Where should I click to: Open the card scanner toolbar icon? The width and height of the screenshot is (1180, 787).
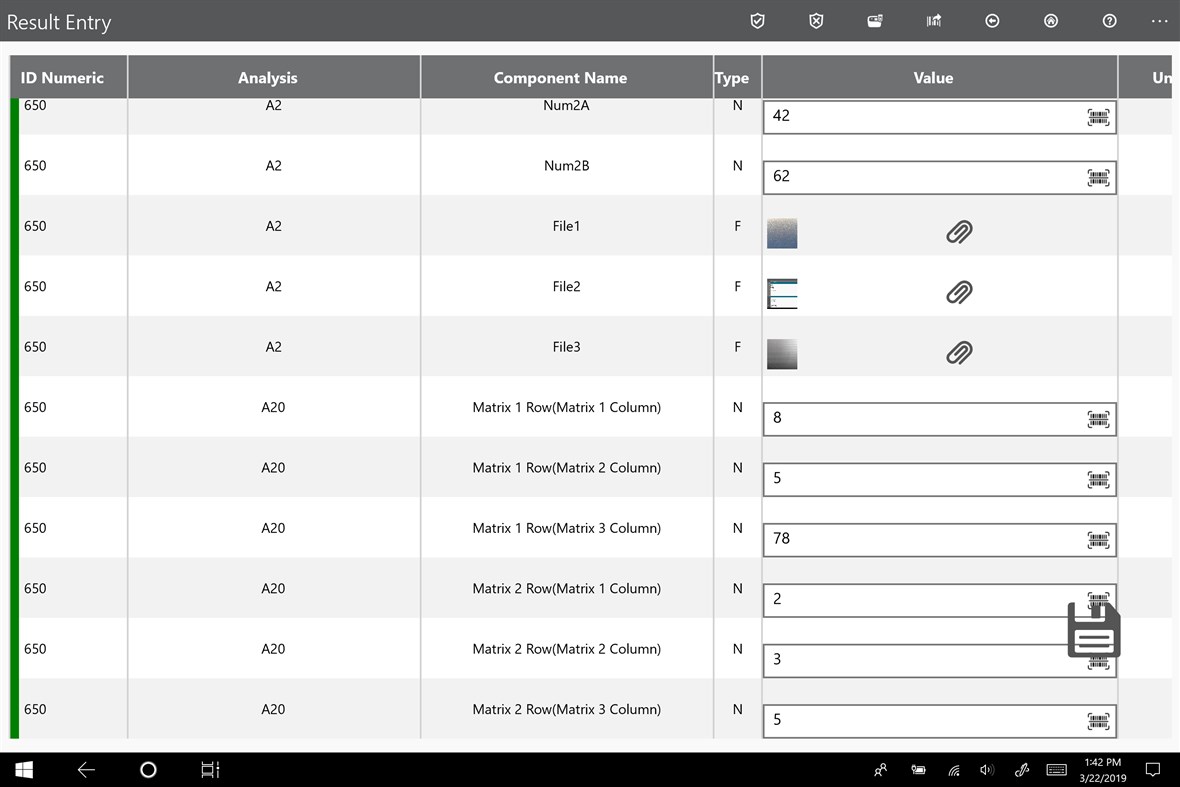(874, 21)
